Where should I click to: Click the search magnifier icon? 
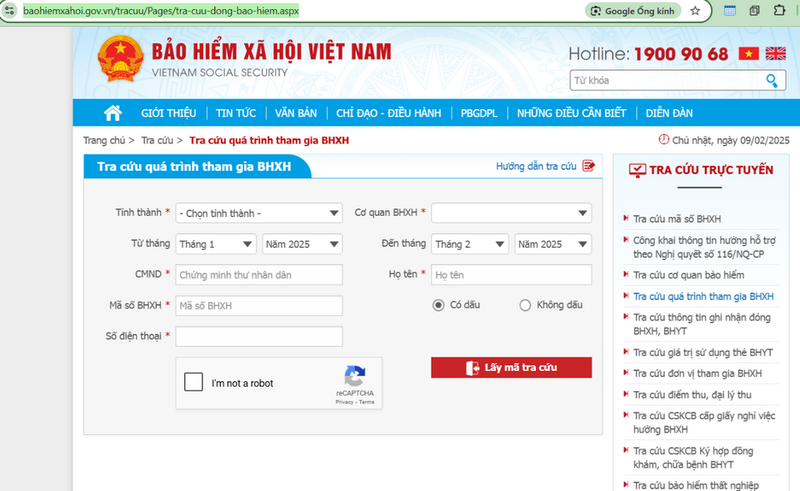[771, 81]
